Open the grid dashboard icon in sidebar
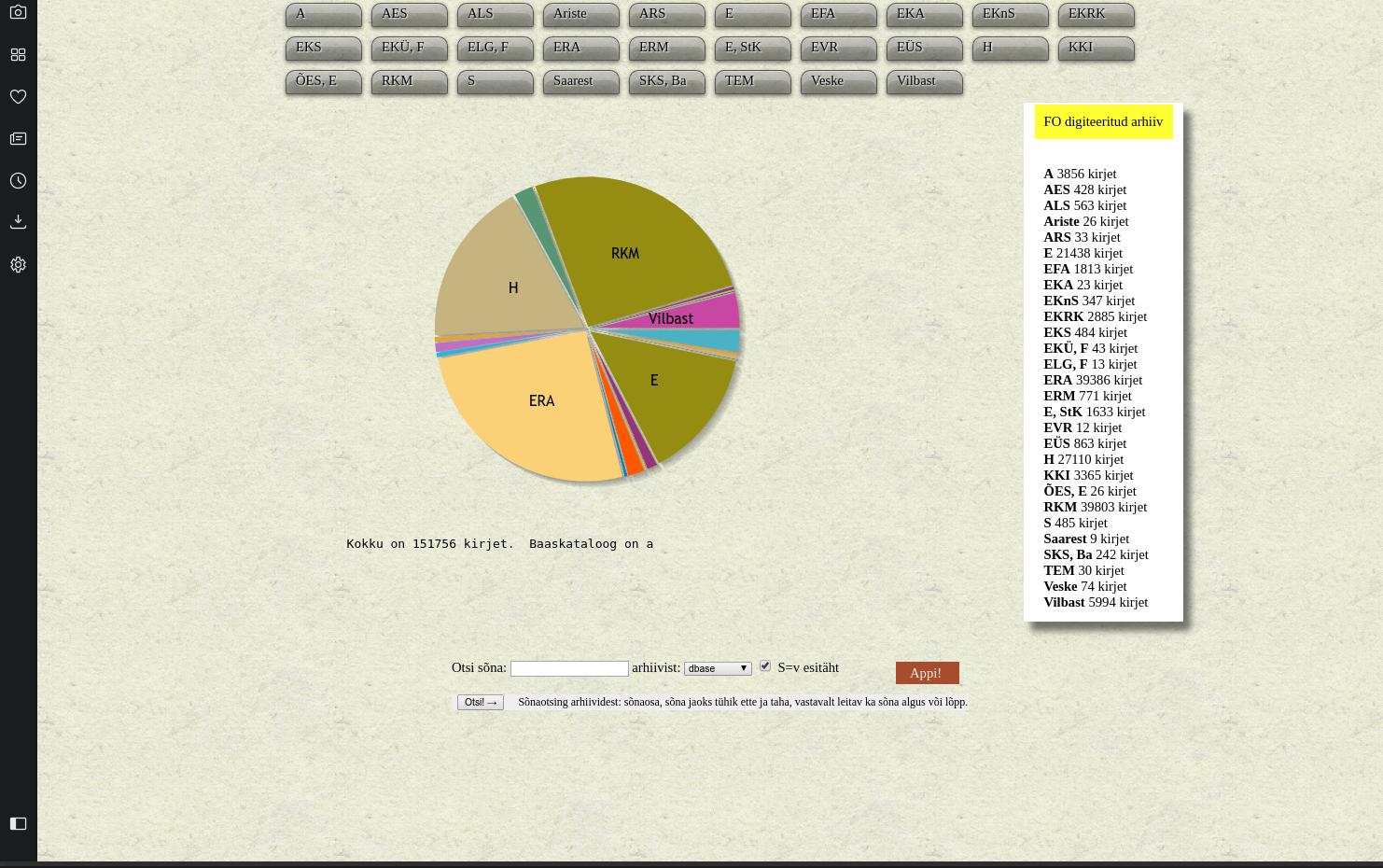1383x868 pixels. pyautogui.click(x=18, y=55)
